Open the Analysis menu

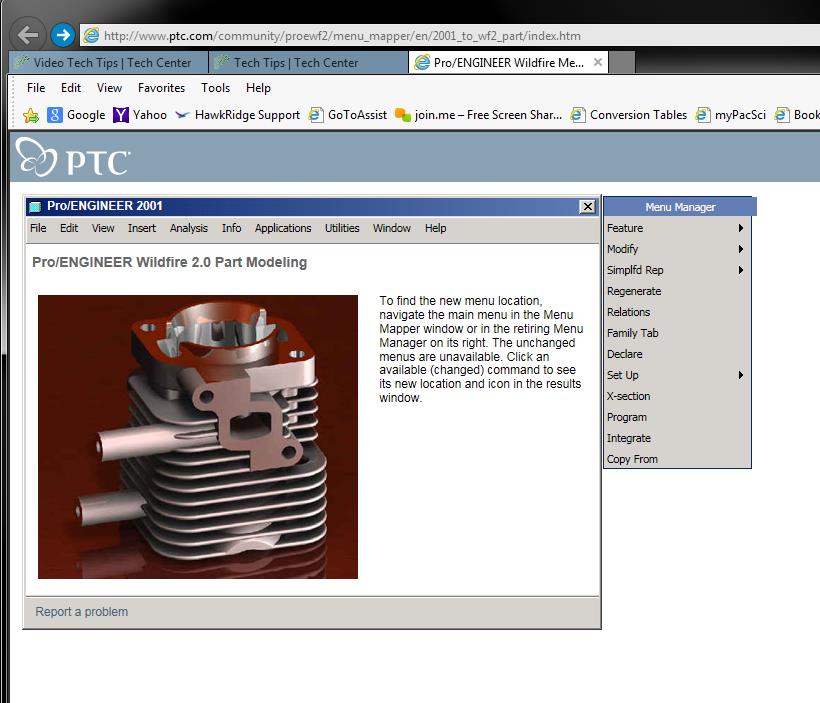[x=189, y=228]
